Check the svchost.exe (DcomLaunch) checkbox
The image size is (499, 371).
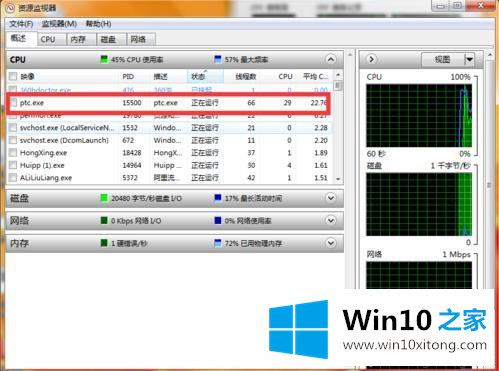click(x=13, y=140)
